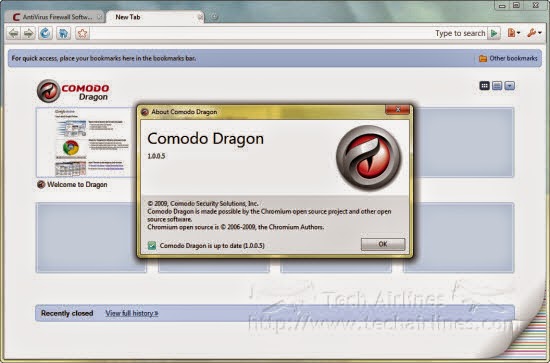Viewport: 550px width, 363px height.
Task: Click the Welcome to Dragon link
Action: pos(77,184)
